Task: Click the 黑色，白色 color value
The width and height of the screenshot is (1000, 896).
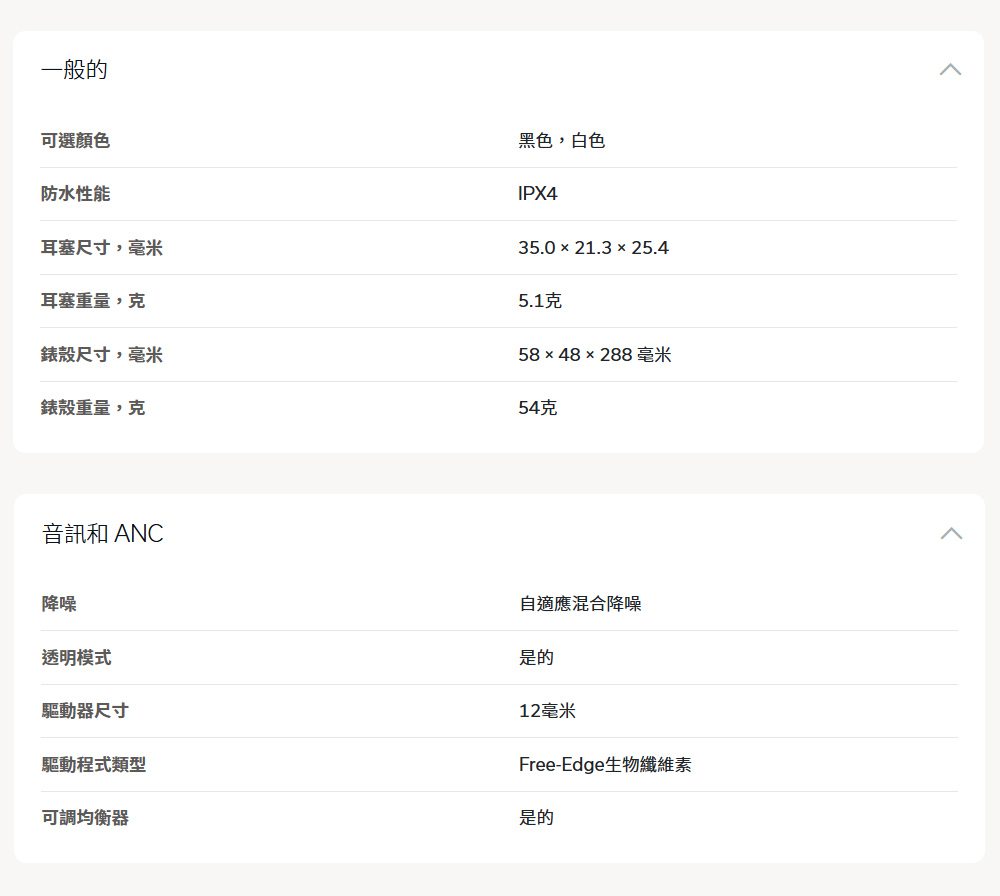Action: tap(561, 141)
